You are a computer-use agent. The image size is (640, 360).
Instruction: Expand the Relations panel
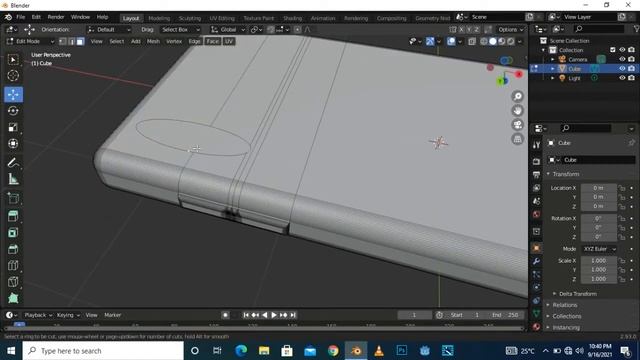pos(565,305)
